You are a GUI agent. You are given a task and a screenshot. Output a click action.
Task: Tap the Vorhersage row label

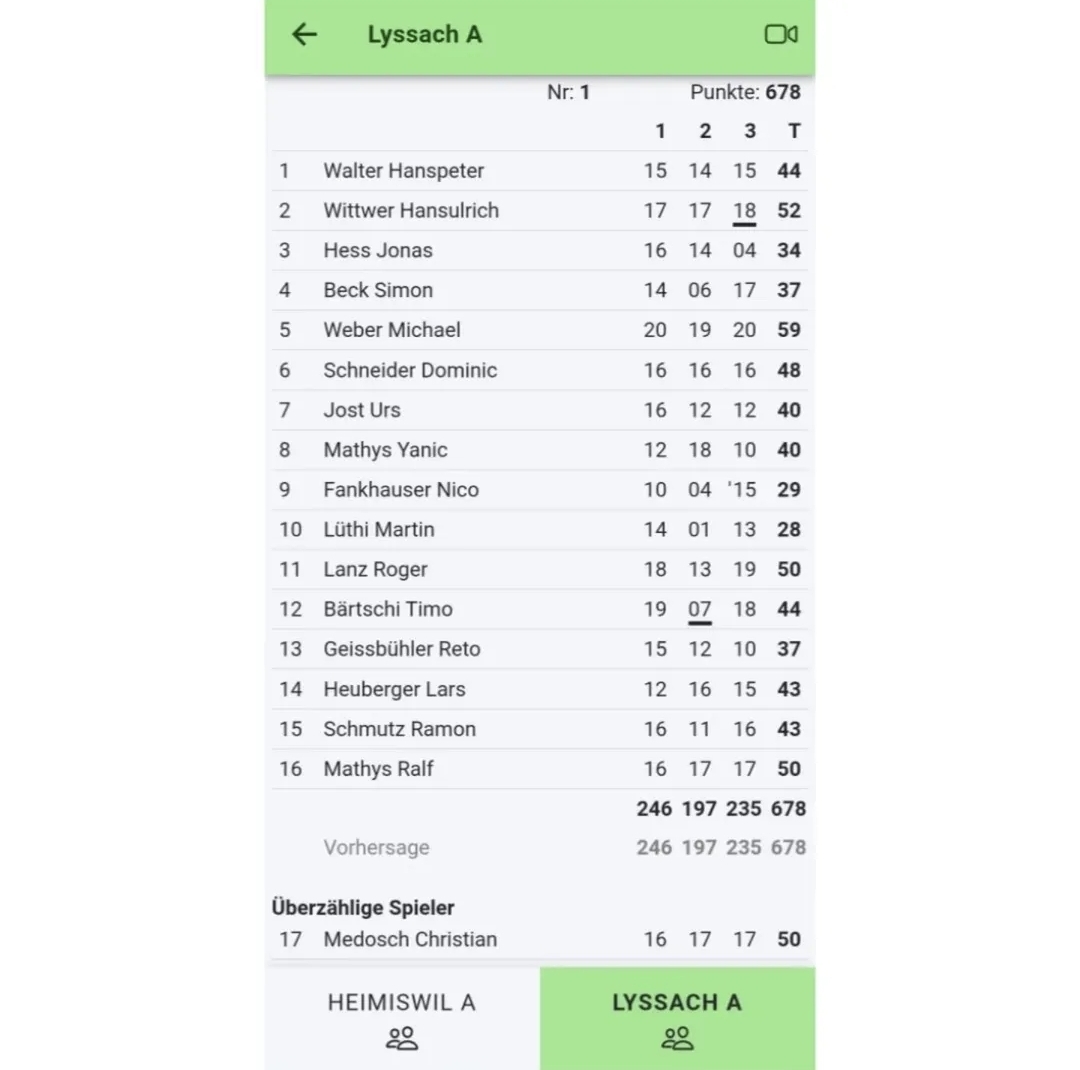(376, 848)
